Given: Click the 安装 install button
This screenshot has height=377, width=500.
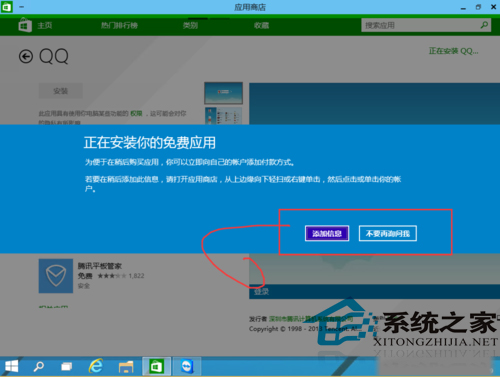Looking at the screenshot, I should [x=61, y=91].
